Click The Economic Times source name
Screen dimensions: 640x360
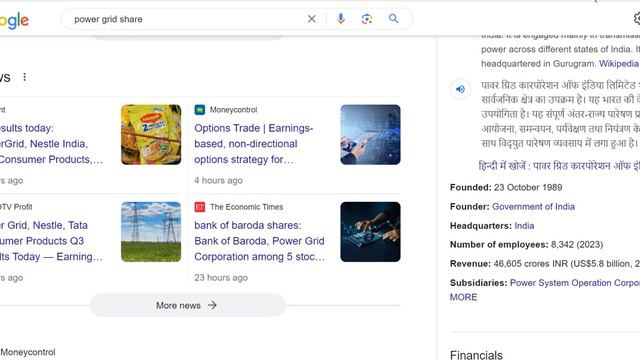(247, 207)
